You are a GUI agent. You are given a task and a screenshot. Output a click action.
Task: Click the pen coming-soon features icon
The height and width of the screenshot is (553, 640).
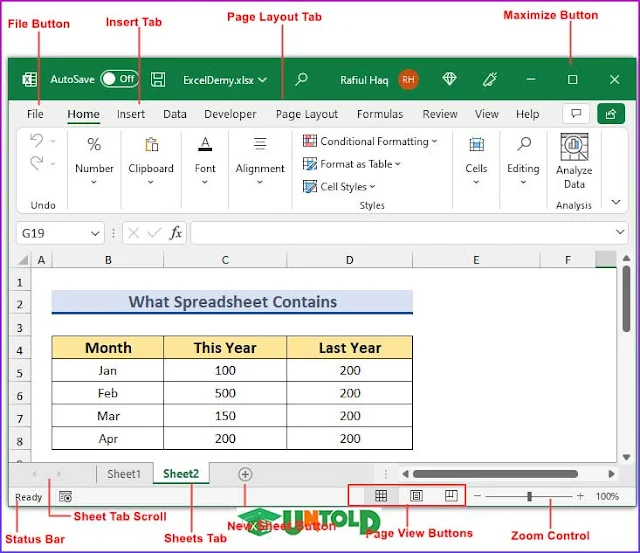490,79
